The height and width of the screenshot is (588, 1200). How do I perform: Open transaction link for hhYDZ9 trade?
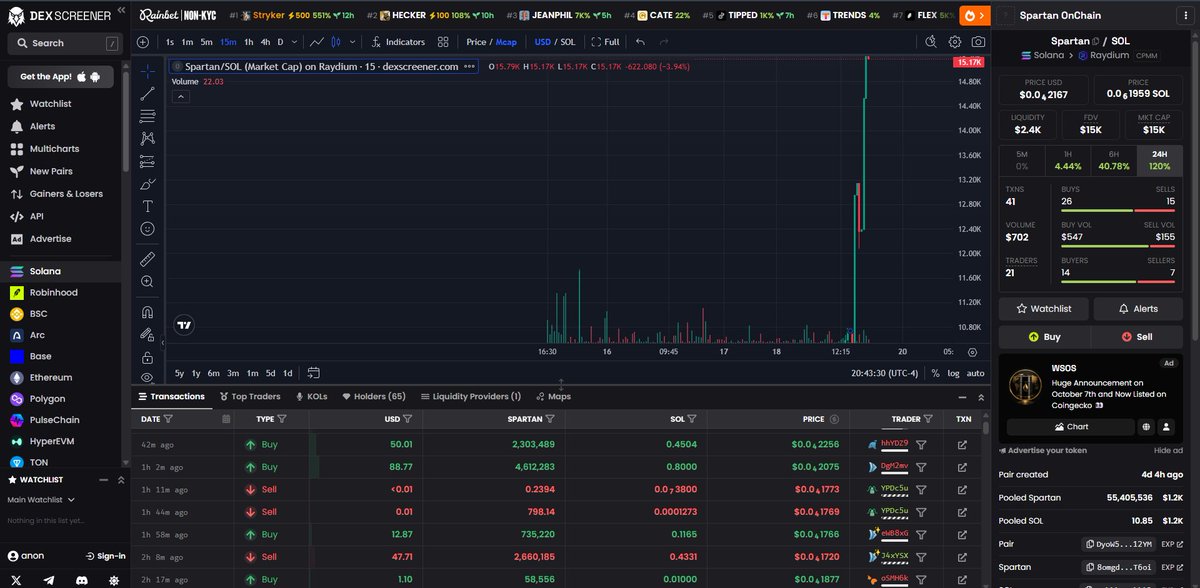pos(963,444)
